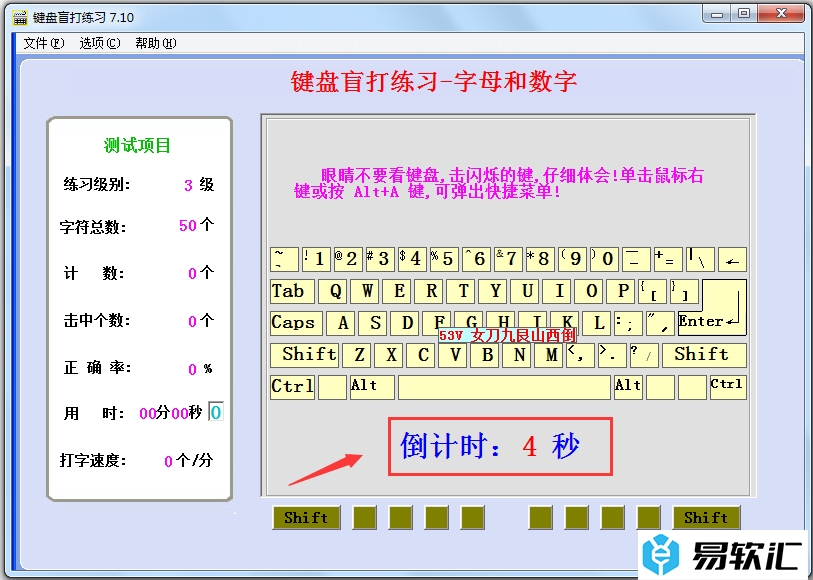Click the Enter key on virtual keyboard
The height and width of the screenshot is (580, 813).
pos(712,308)
